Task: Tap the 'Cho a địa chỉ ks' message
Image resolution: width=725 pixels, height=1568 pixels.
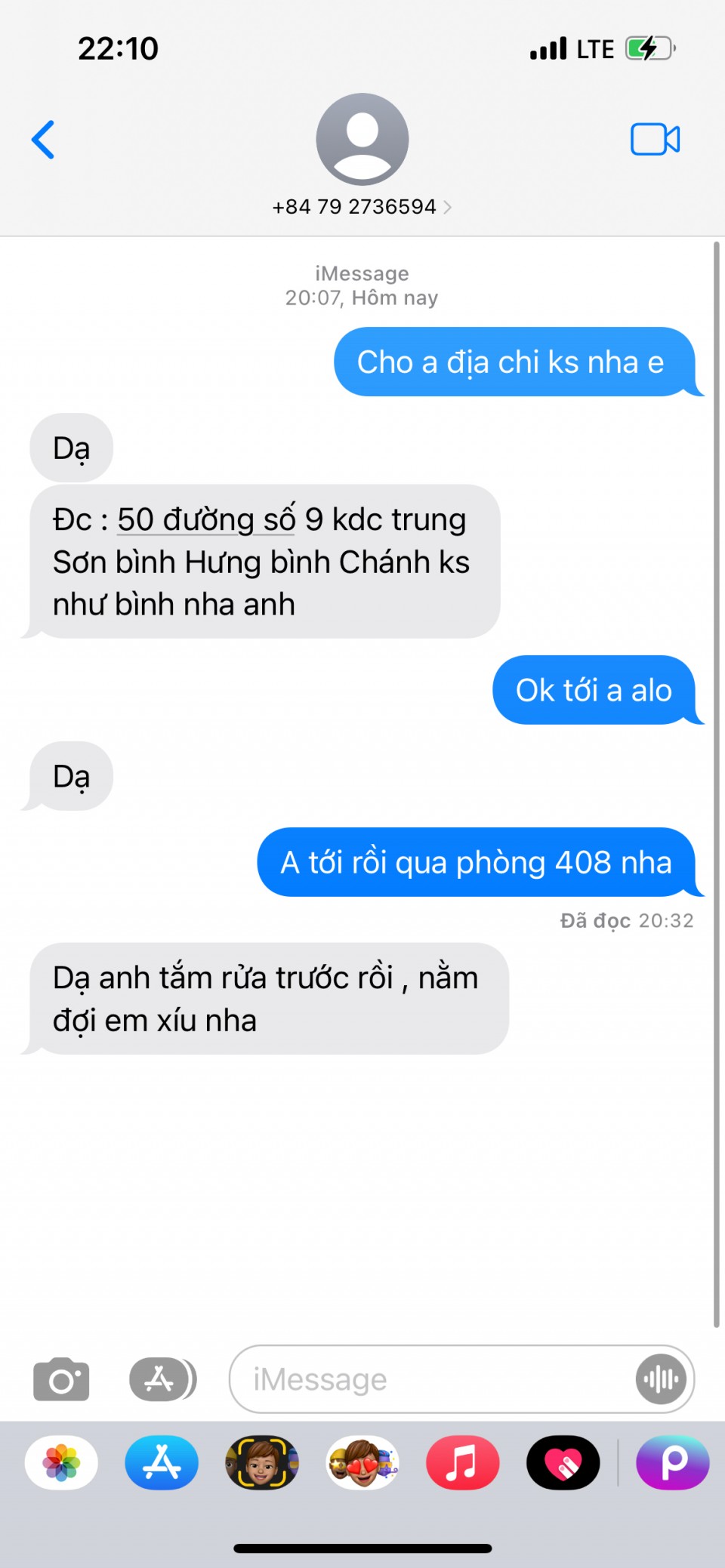Action: (511, 362)
